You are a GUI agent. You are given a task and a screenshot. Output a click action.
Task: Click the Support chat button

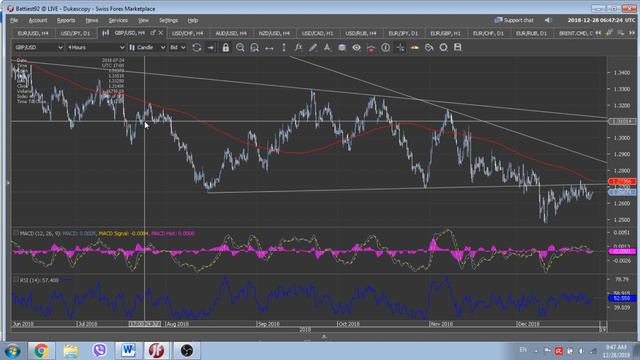[514, 20]
